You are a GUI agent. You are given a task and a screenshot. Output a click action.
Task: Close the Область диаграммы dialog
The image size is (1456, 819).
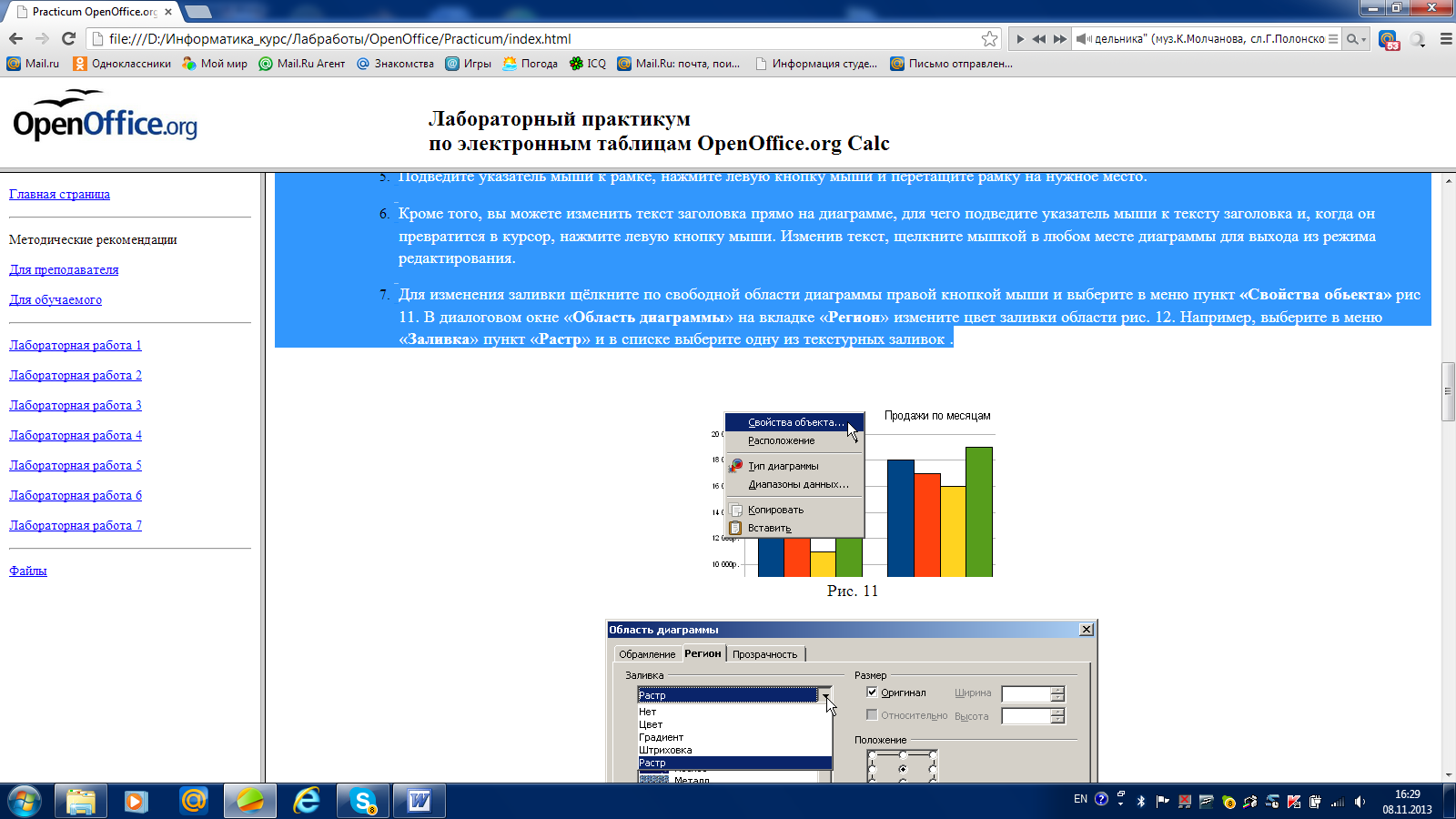[x=1086, y=630]
